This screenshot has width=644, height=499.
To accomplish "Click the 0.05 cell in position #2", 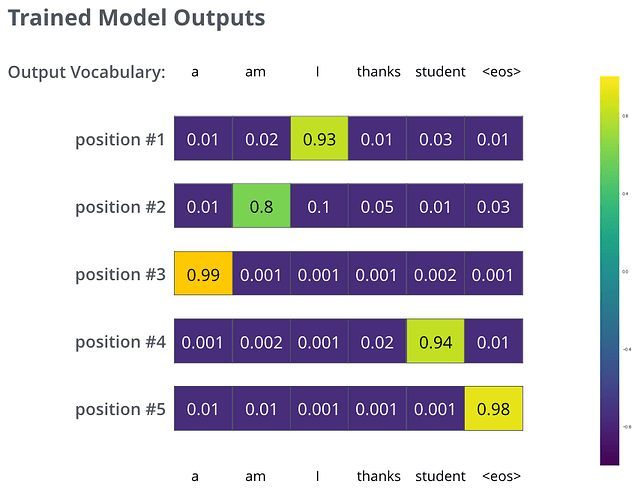I will tap(378, 207).
